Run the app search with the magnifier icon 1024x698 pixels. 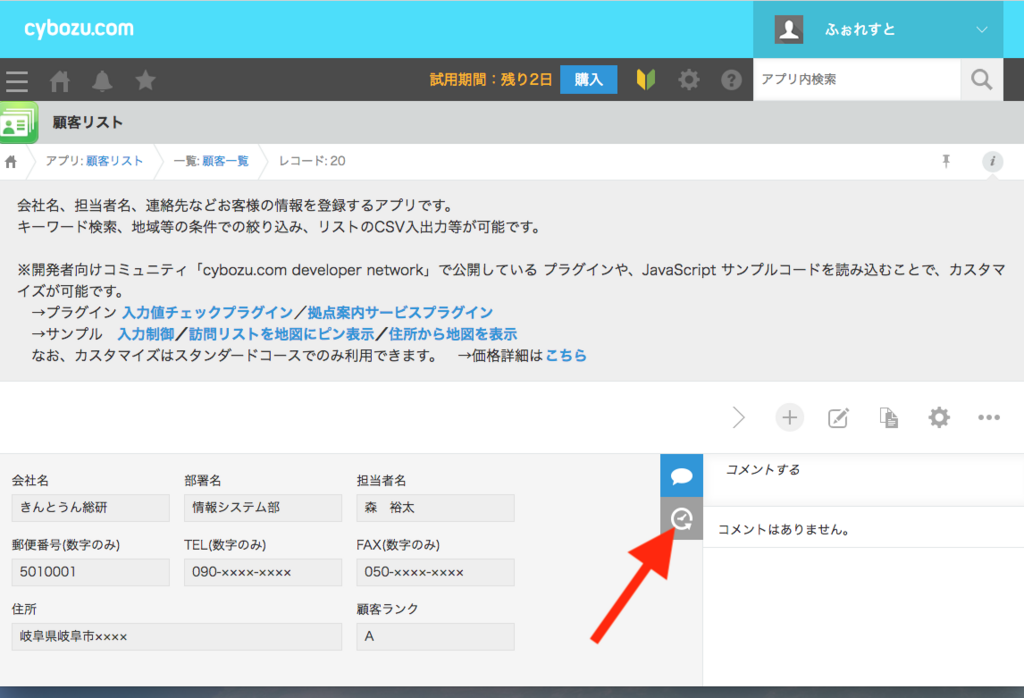[981, 80]
